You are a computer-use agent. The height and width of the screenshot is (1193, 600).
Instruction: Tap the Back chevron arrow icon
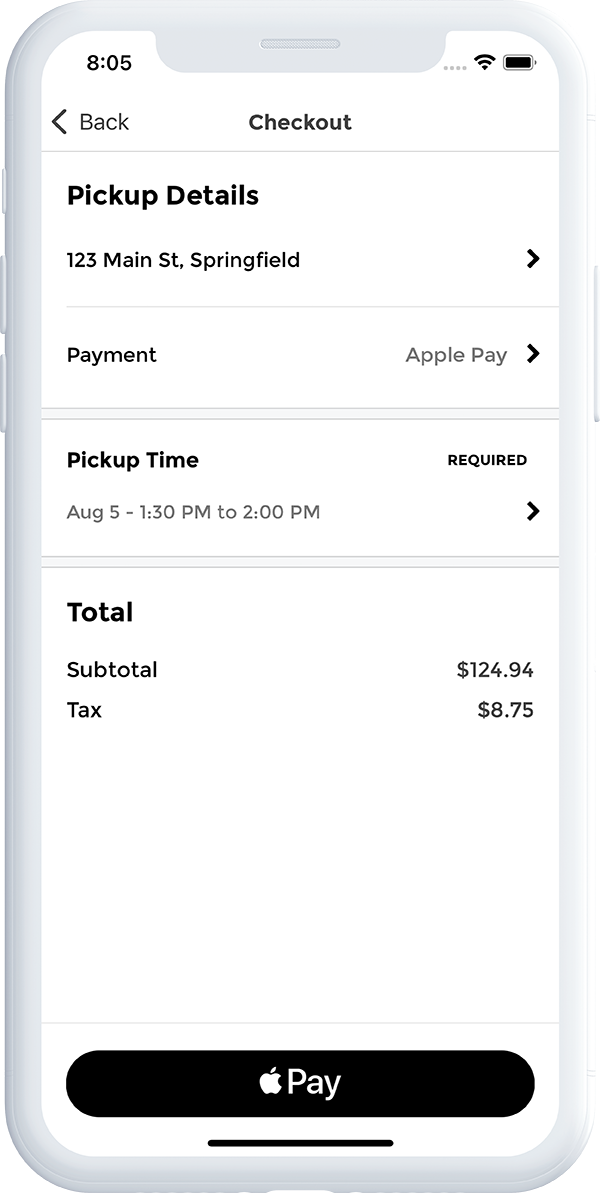click(59, 122)
